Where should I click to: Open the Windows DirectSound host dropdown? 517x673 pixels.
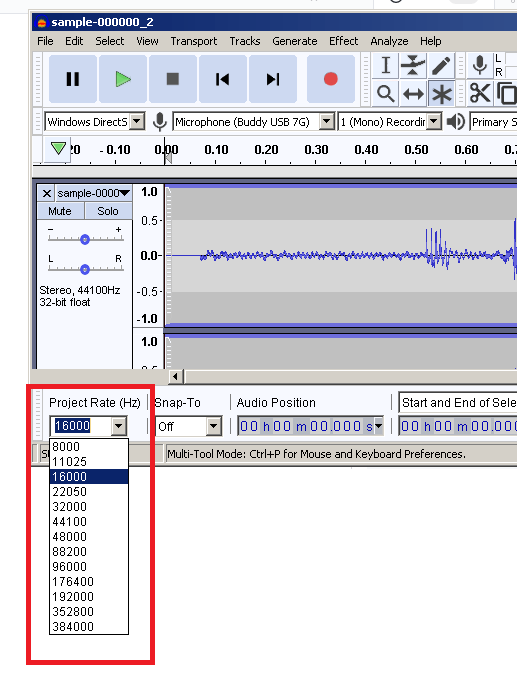(137, 122)
